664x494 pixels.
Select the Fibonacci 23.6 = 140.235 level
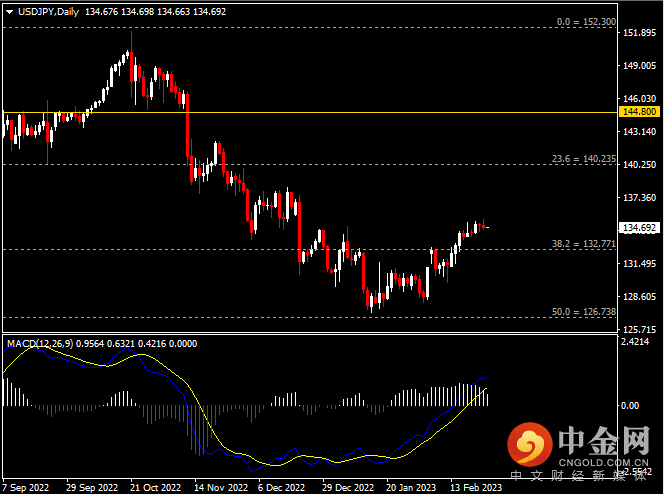click(584, 159)
